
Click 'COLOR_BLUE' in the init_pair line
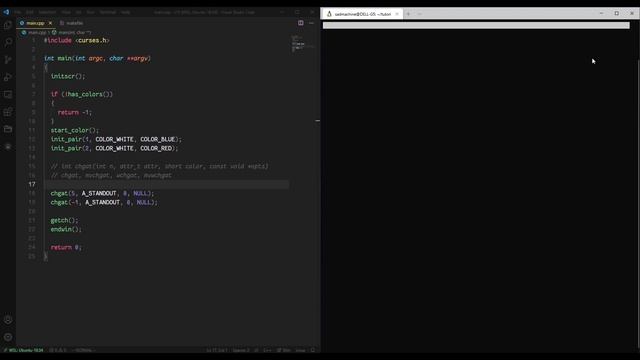158,139
